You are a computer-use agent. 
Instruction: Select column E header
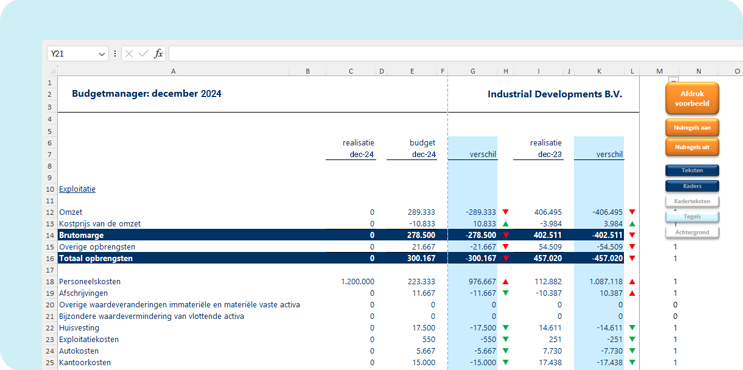[x=412, y=71]
